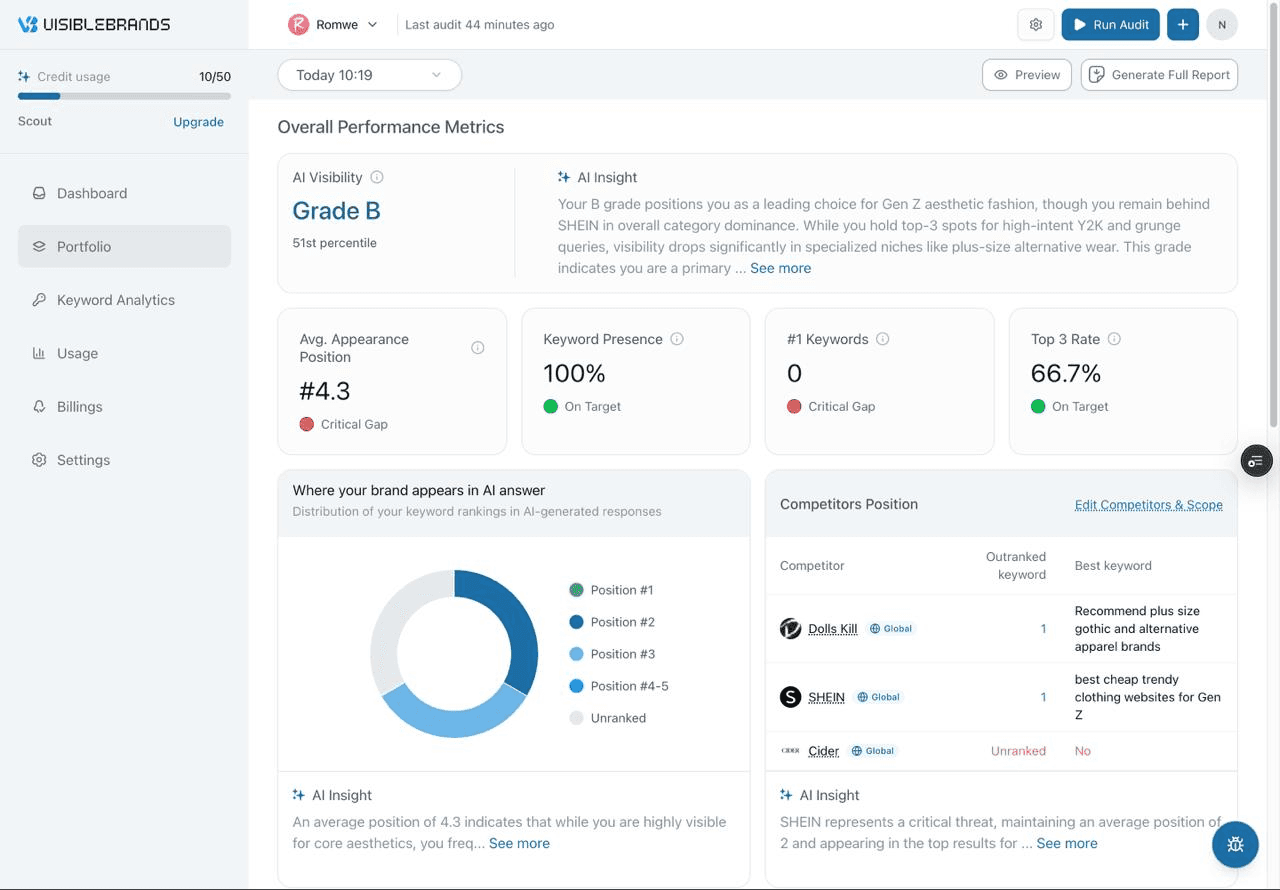The image size is (1280, 890).
Task: Open the SHEIN competitor link
Action: [826, 697]
